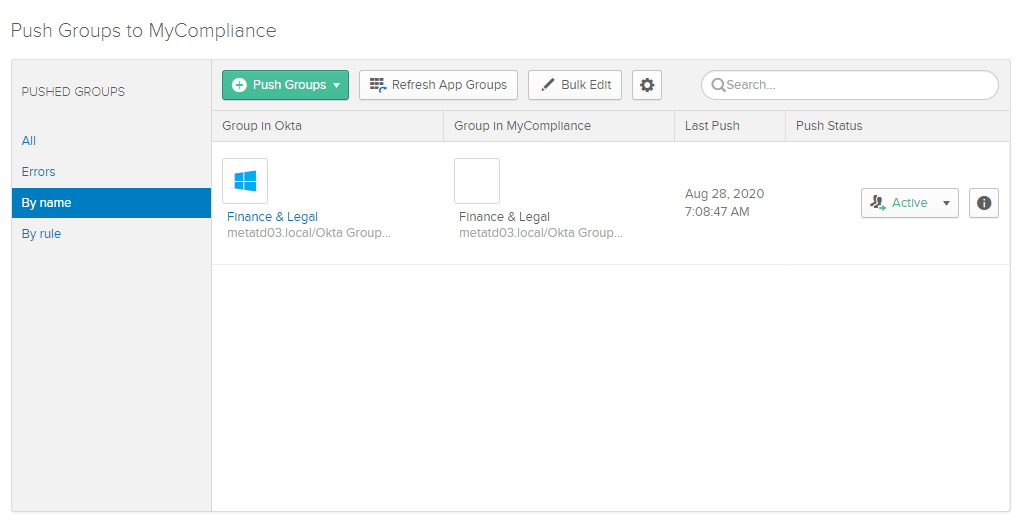Click the metatd03.local path under the MyCompliance group

tap(541, 232)
